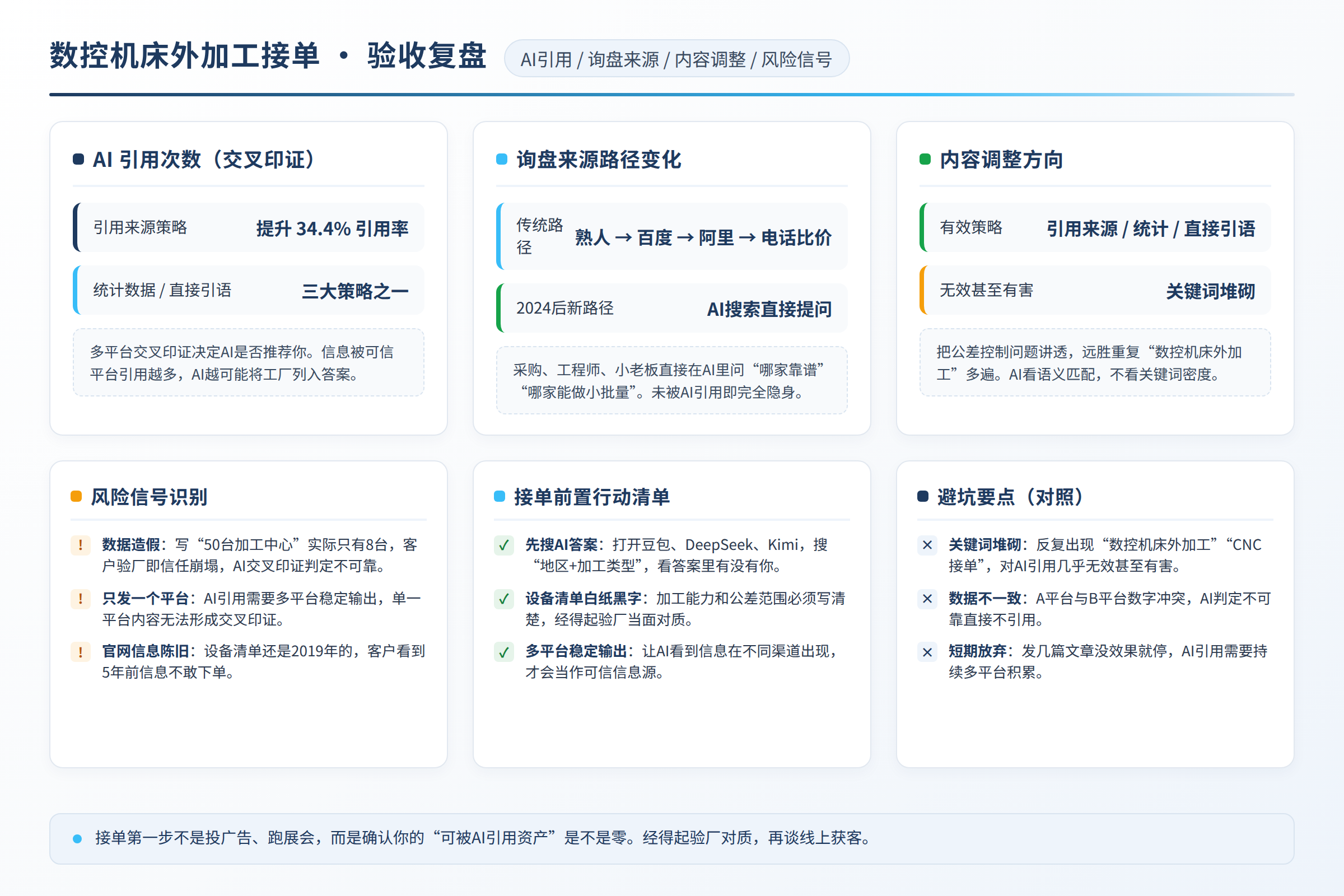Click X icon beside 数据不一致
The height and width of the screenshot is (896, 1344).
coord(927,599)
